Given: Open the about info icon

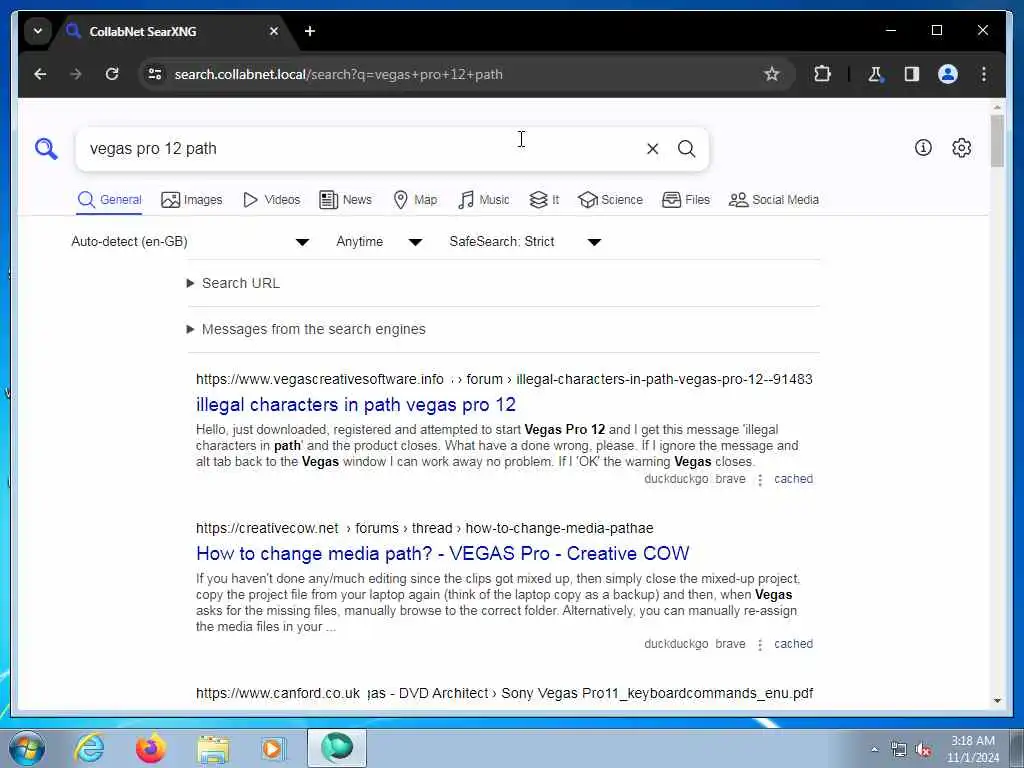Looking at the screenshot, I should (923, 148).
